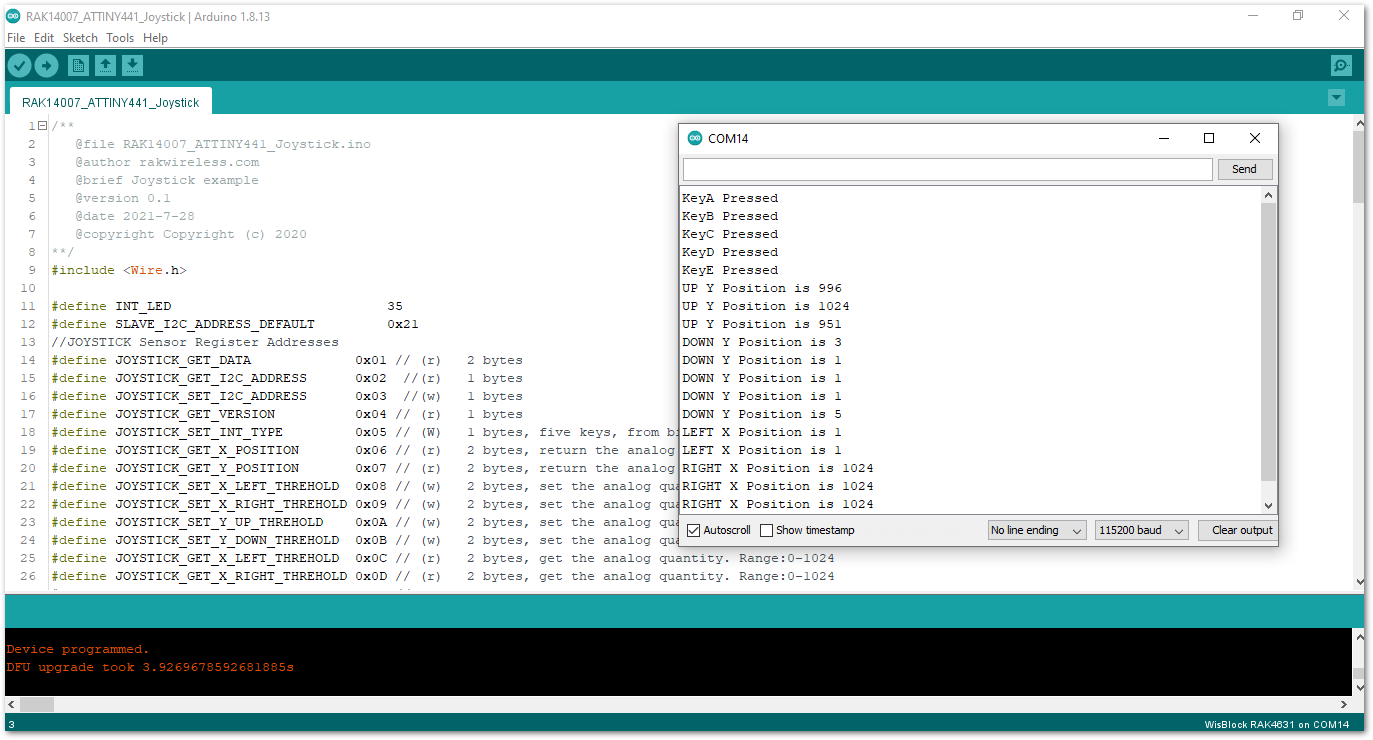Click the '#include <Wire.h>' code line
The height and width of the screenshot is (740, 1373).
[x=119, y=270]
